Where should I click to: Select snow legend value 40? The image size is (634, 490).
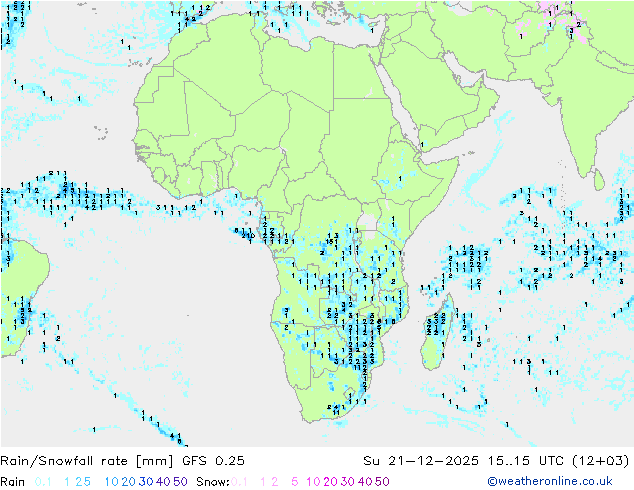[365, 482]
